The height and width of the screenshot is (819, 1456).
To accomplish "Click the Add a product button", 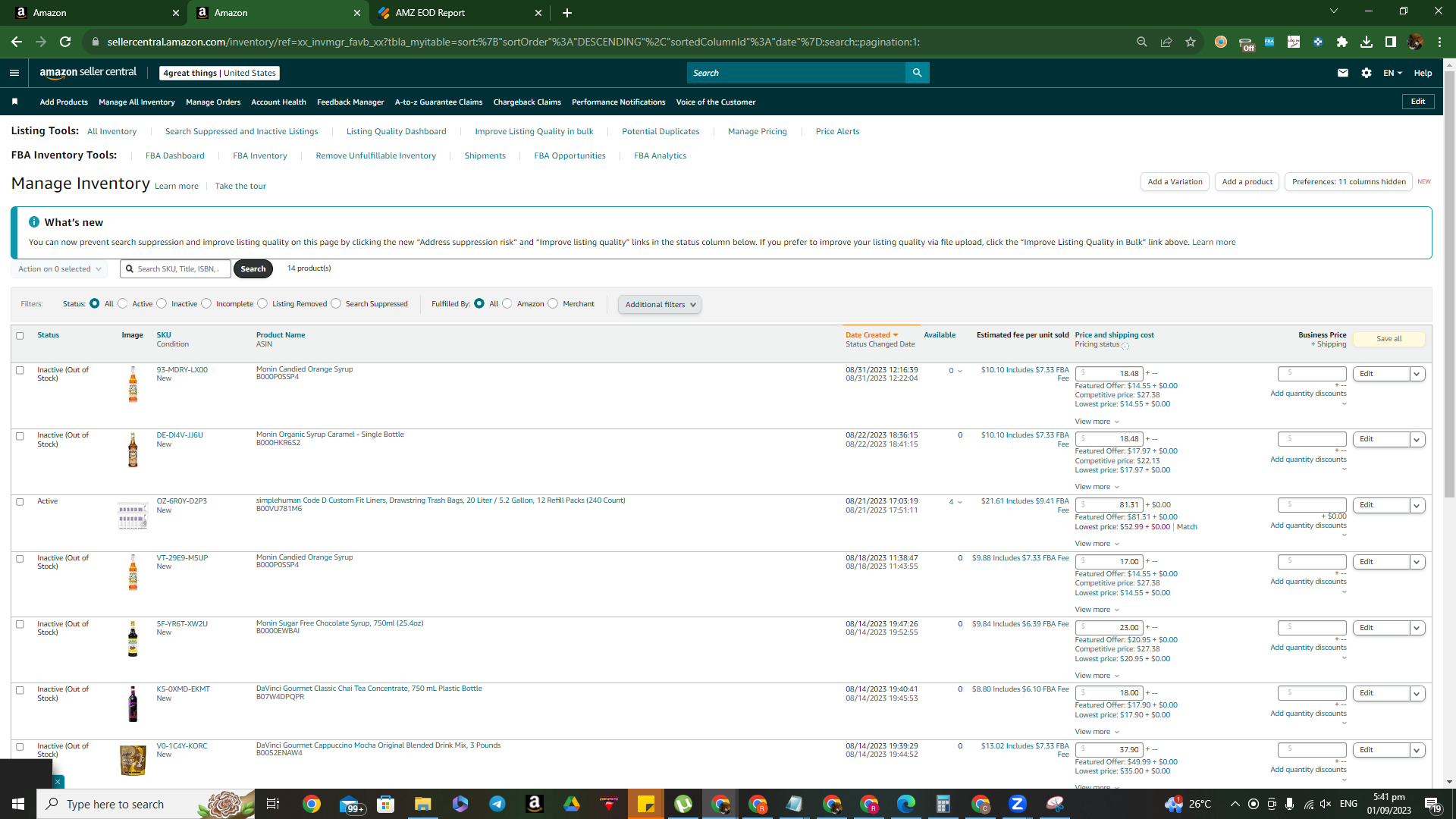I will point(1247,182).
